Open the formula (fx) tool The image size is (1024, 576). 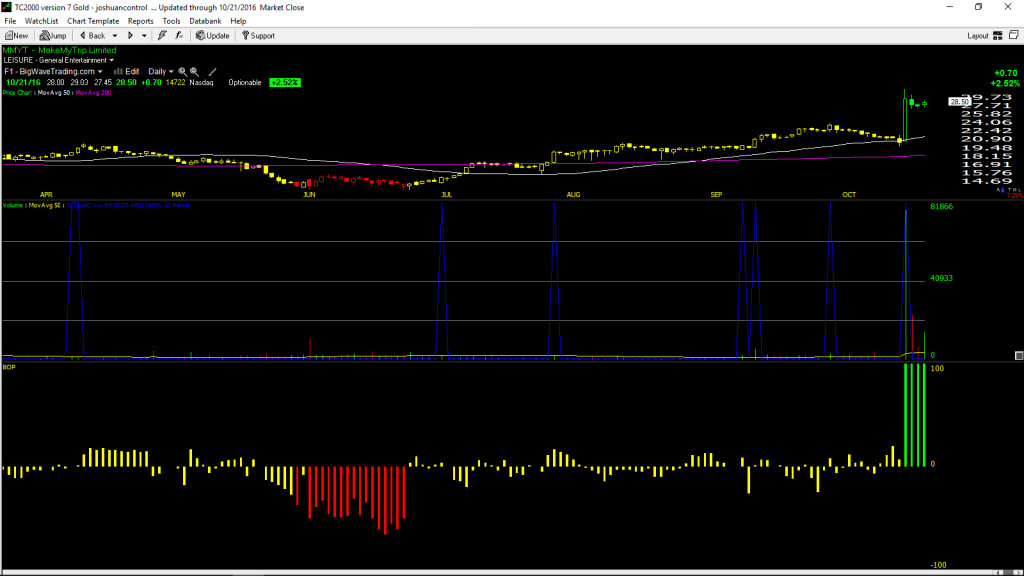[x=179, y=36]
